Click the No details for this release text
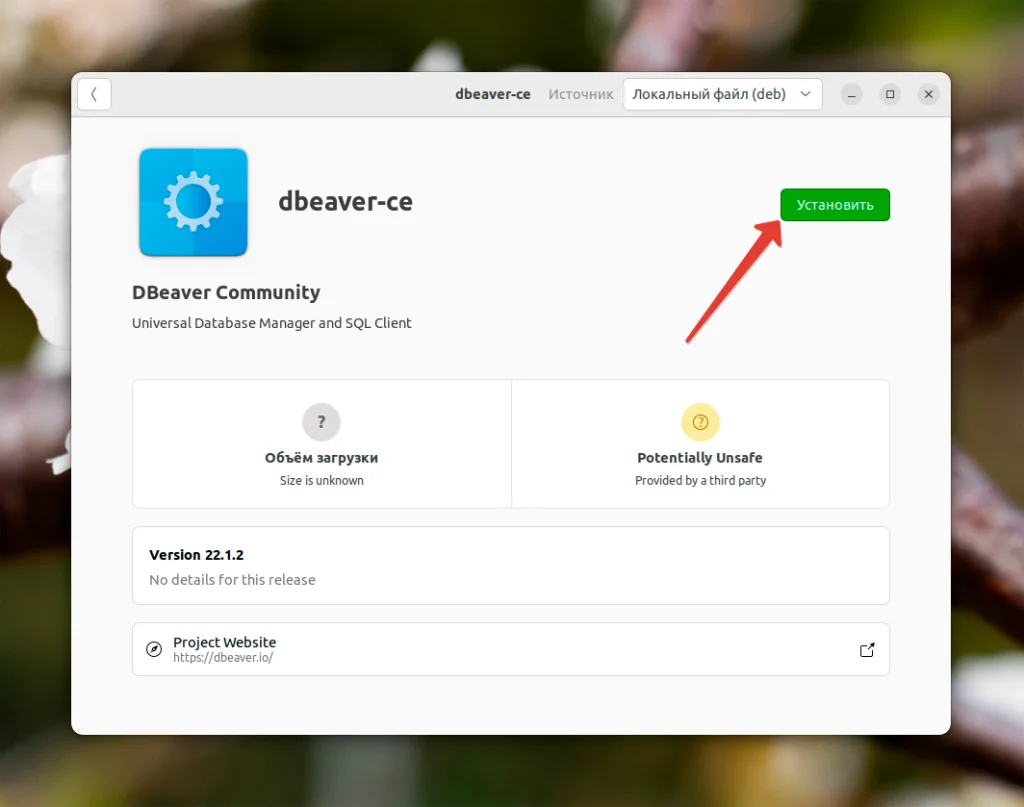Screen dimensions: 1024x807 [232, 579]
